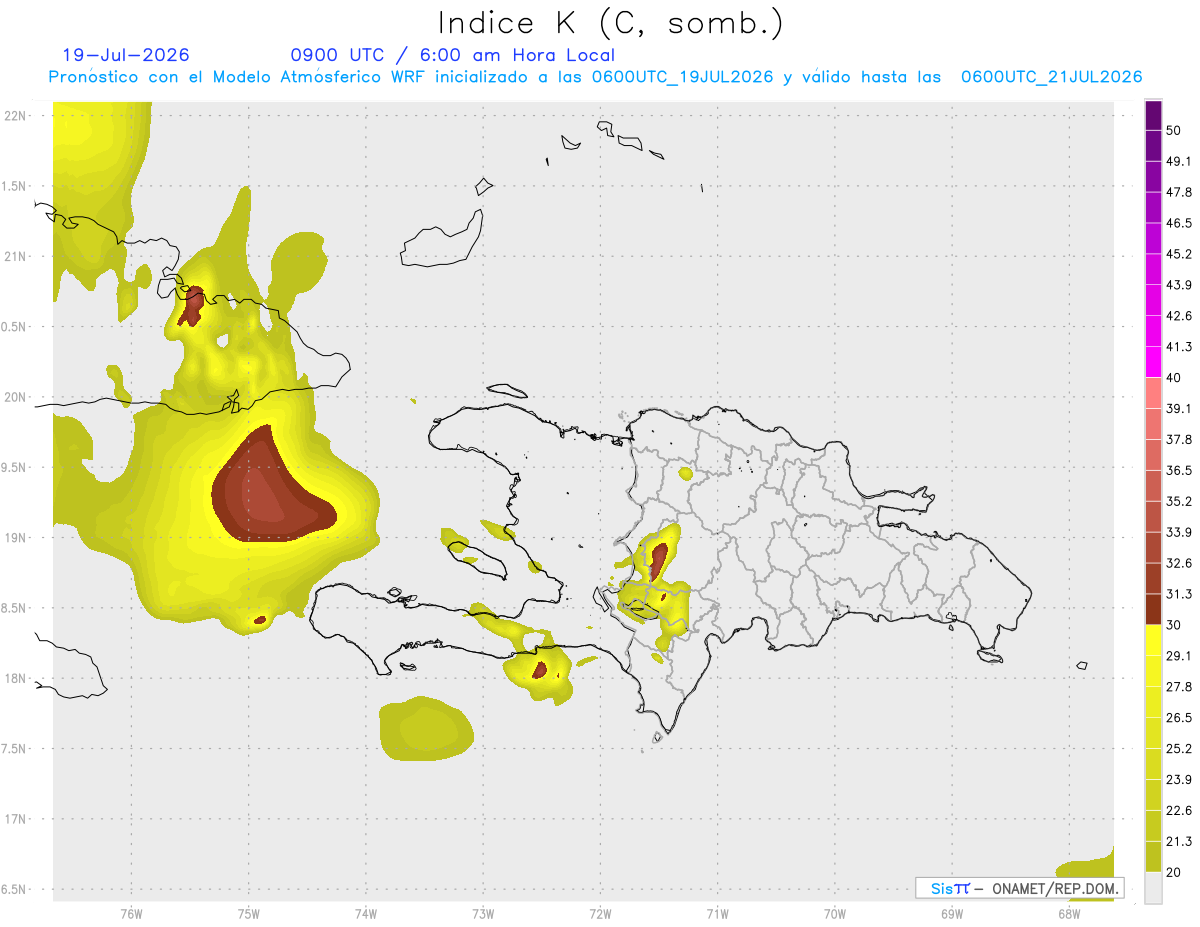Viewport: 1200px width, 927px height.
Task: Click the longitude label "70W"
Action: coord(835,913)
